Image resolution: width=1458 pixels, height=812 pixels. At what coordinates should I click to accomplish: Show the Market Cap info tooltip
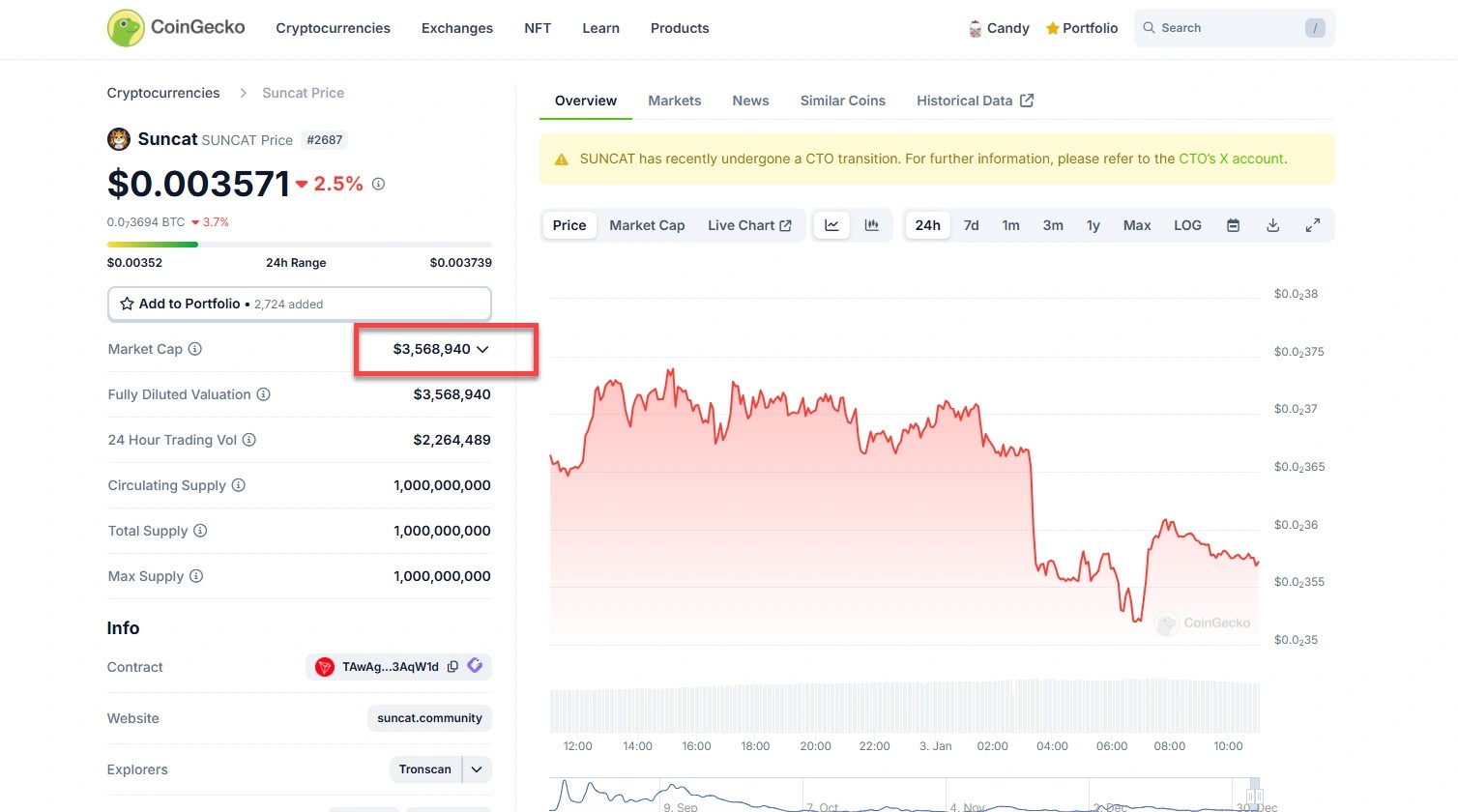coord(195,349)
